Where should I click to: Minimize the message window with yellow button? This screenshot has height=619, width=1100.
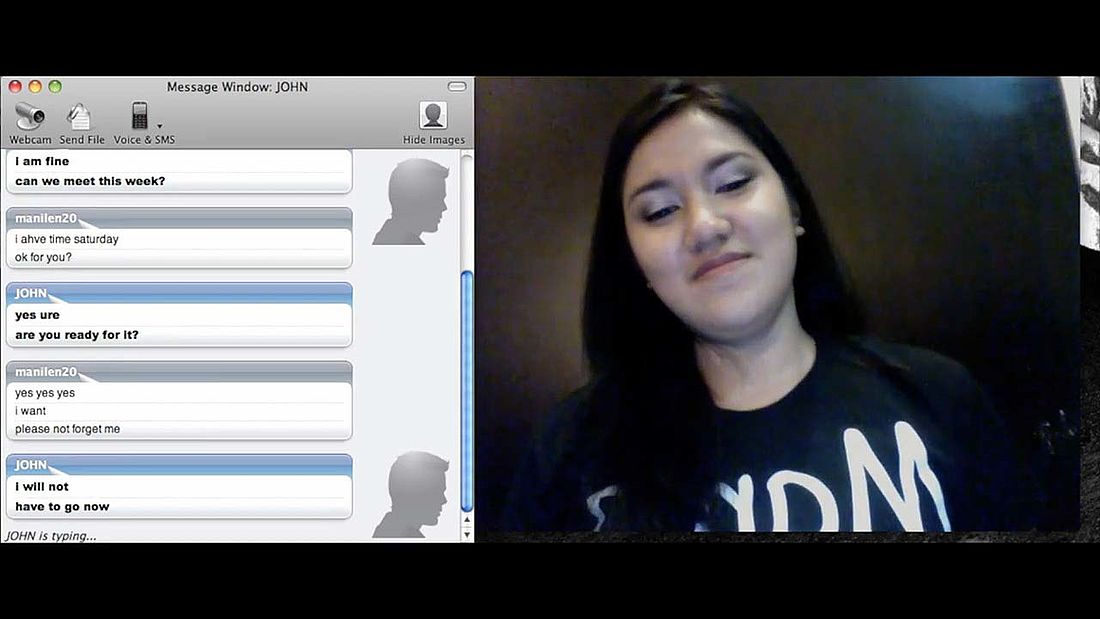(35, 86)
